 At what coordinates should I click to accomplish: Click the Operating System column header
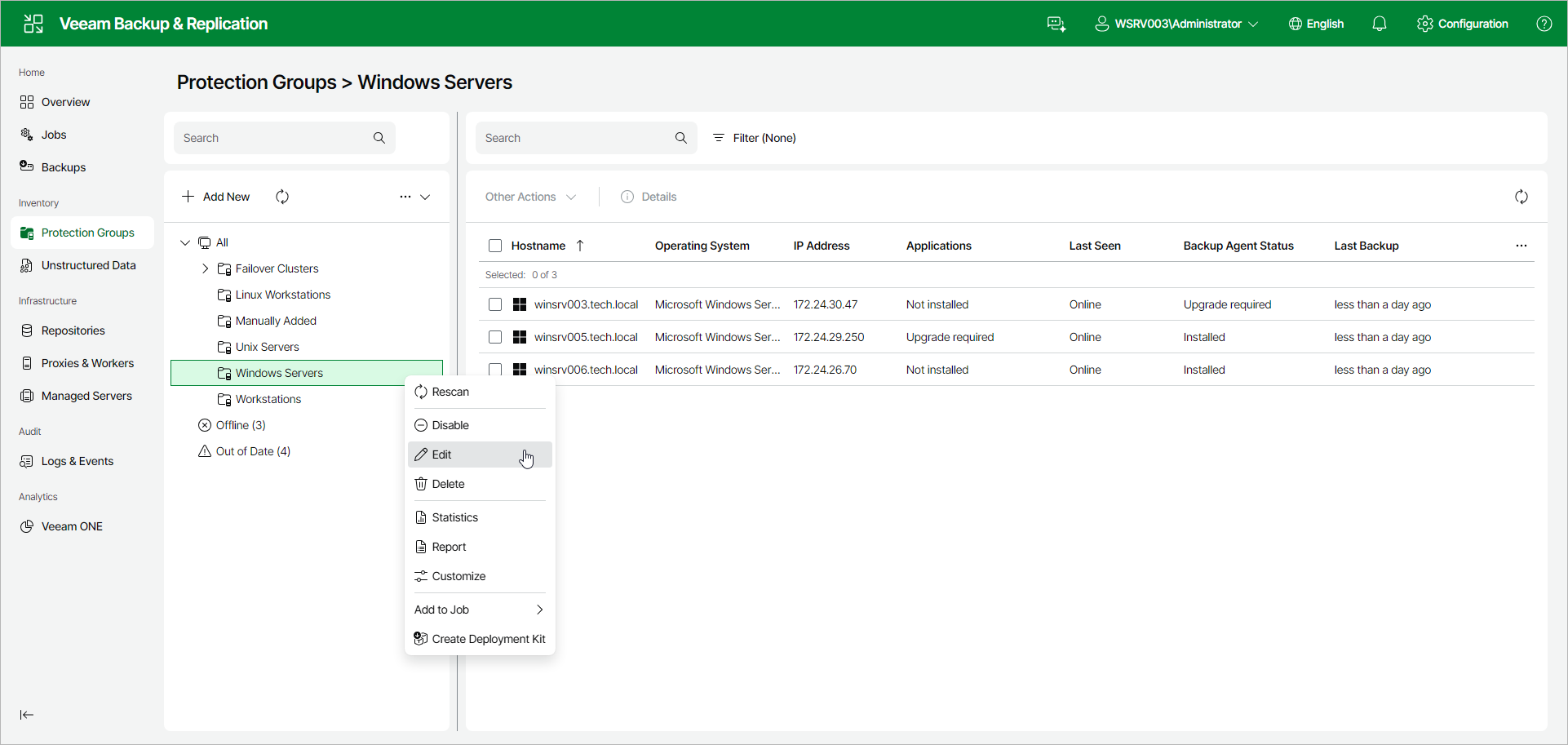(x=702, y=246)
